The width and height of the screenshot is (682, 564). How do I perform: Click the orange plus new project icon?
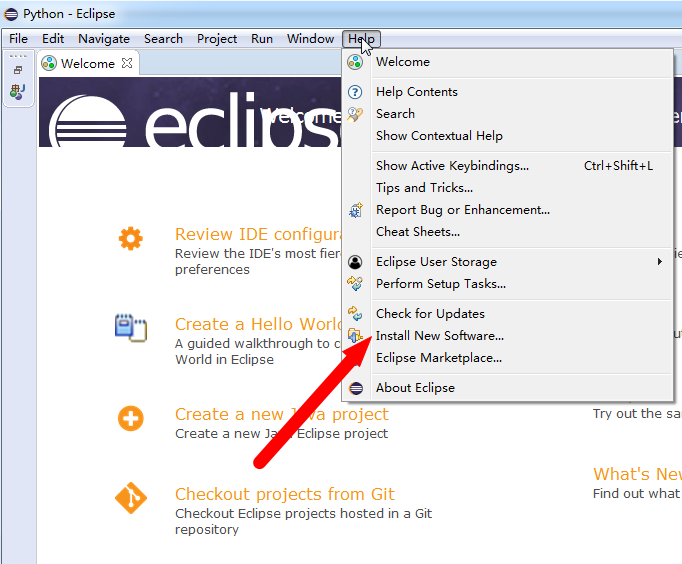(130, 418)
